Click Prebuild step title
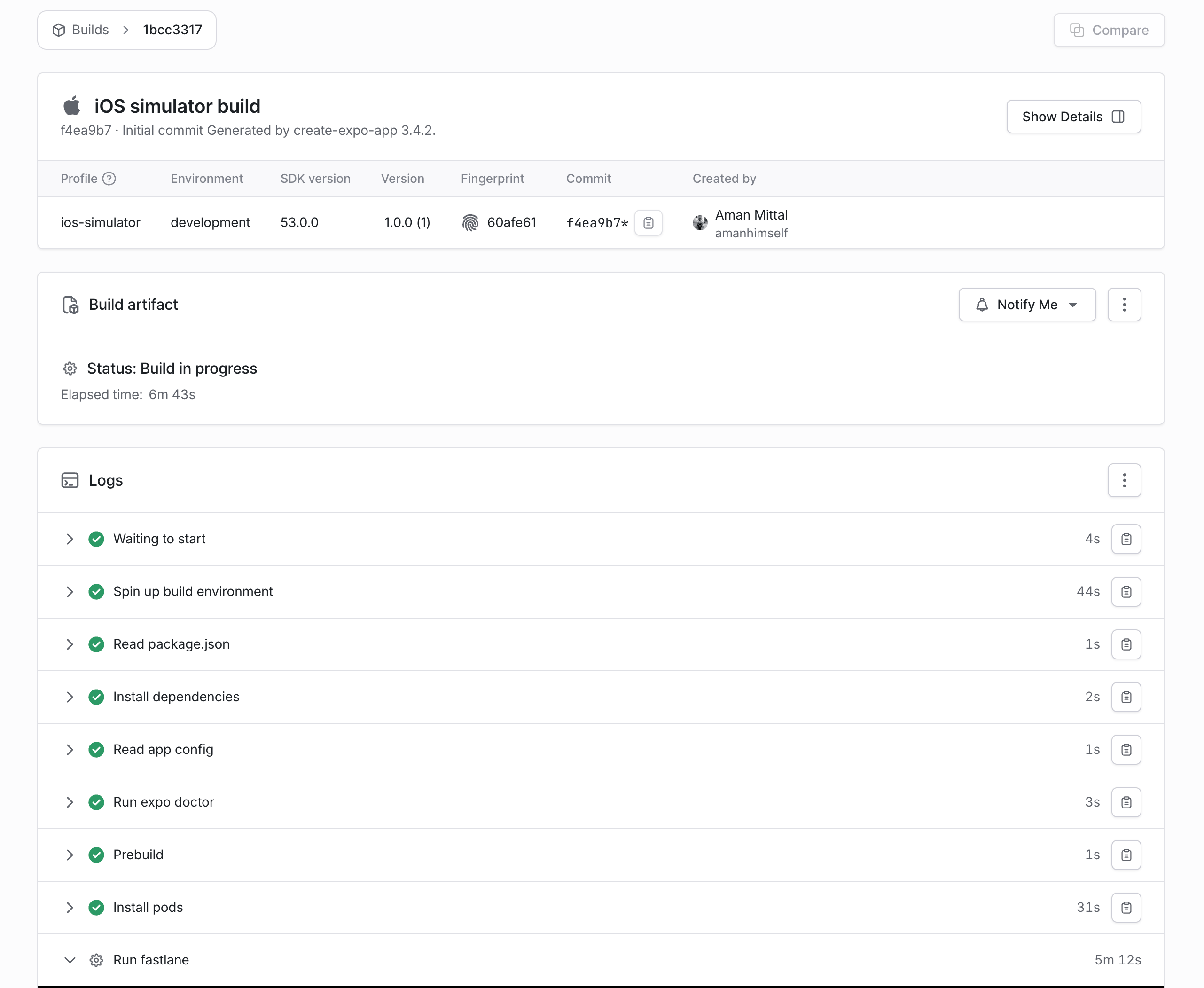The height and width of the screenshot is (988, 1204). click(x=138, y=855)
